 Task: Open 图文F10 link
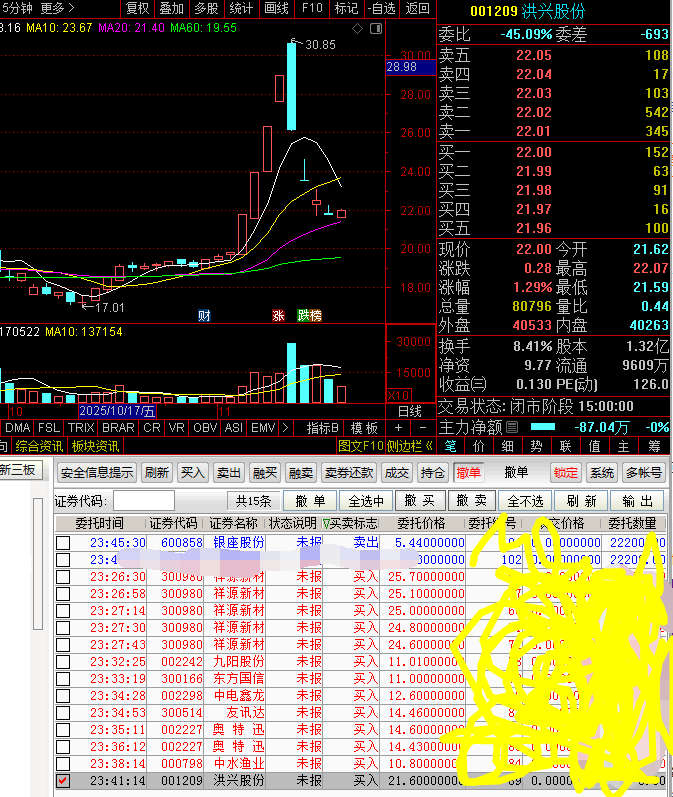point(360,446)
